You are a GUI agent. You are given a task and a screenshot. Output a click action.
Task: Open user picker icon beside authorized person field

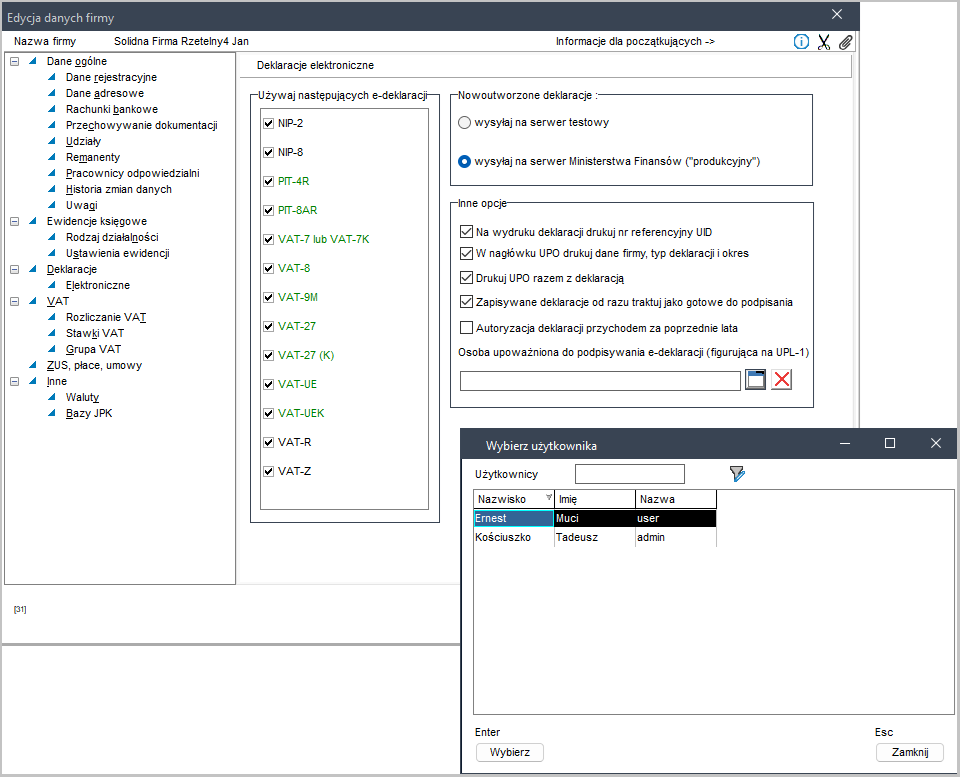pyautogui.click(x=755, y=380)
